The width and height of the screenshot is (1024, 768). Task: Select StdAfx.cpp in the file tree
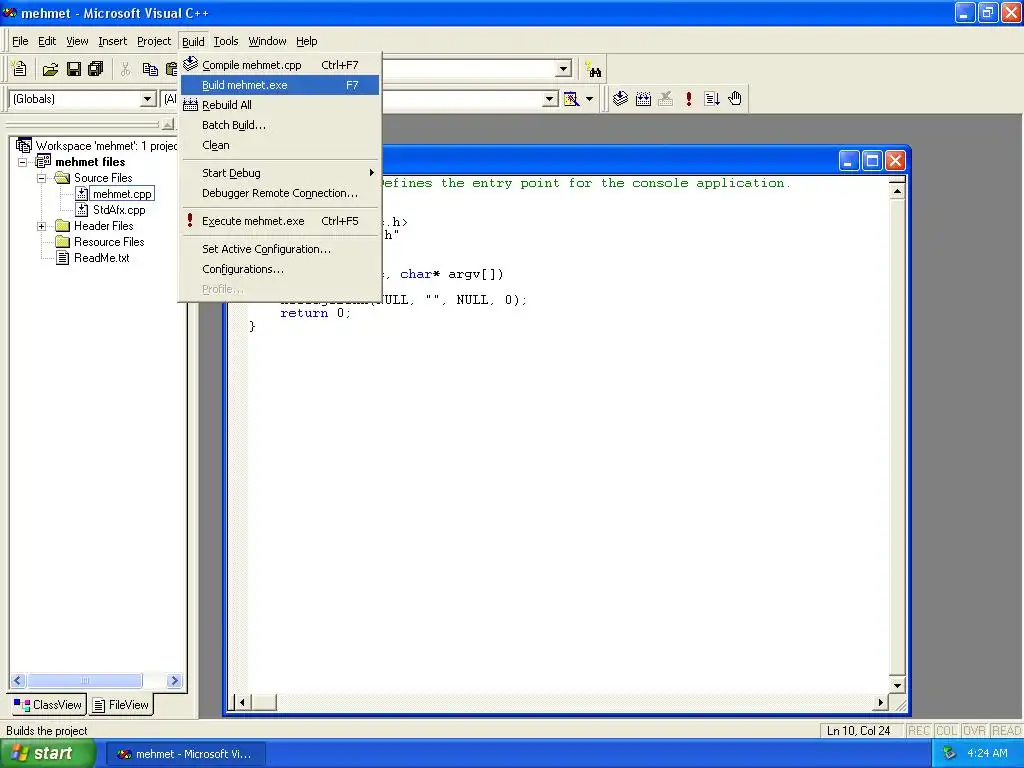pyautogui.click(x=119, y=210)
